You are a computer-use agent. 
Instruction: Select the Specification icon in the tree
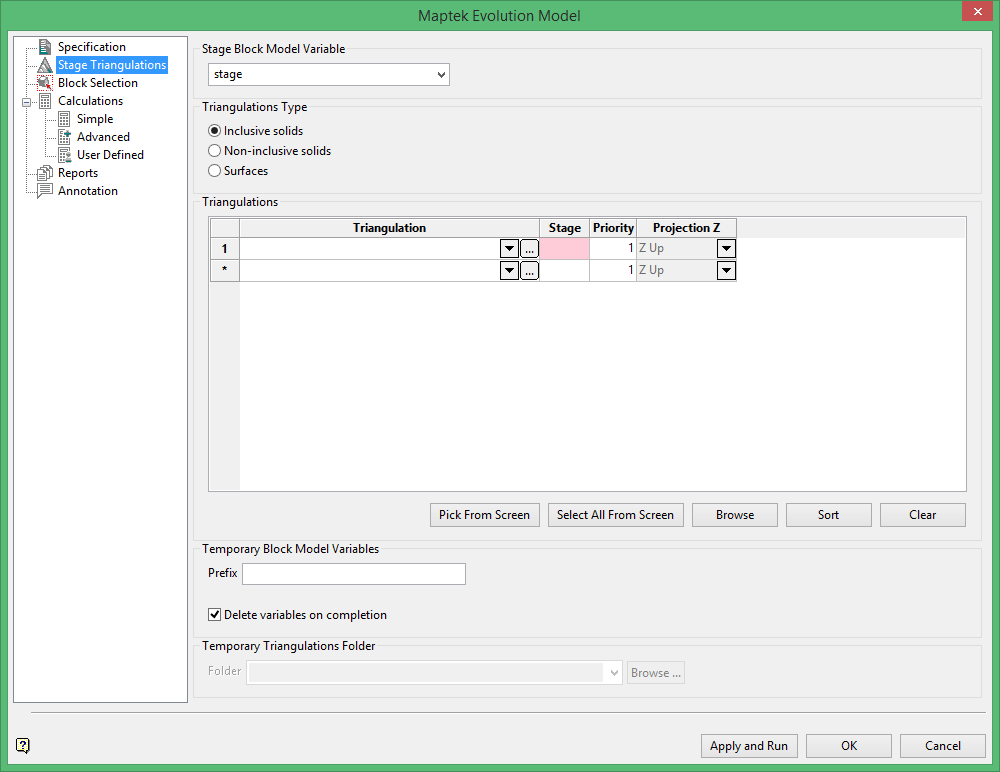(43, 46)
